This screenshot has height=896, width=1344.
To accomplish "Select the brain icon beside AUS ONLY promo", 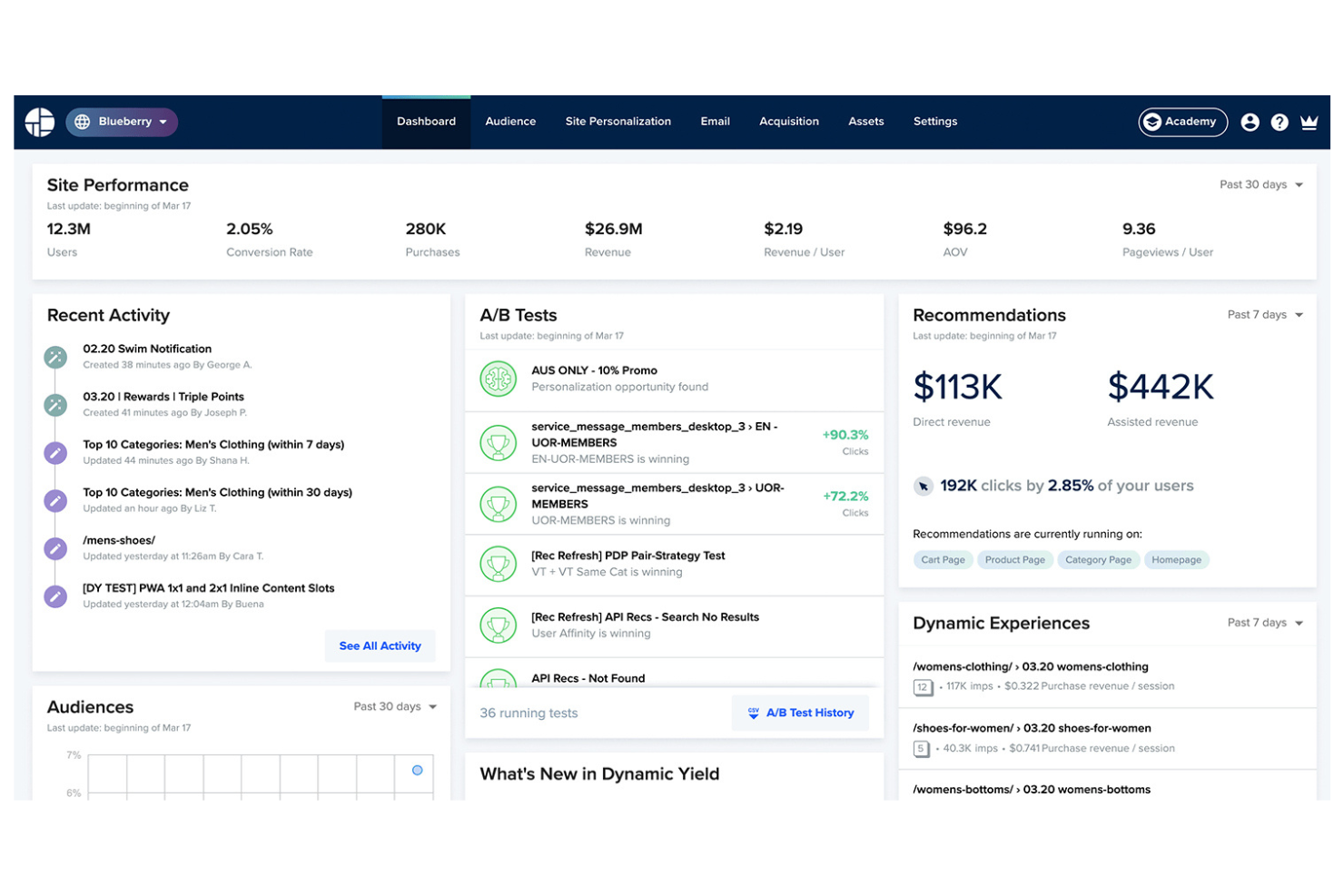I will [498, 379].
